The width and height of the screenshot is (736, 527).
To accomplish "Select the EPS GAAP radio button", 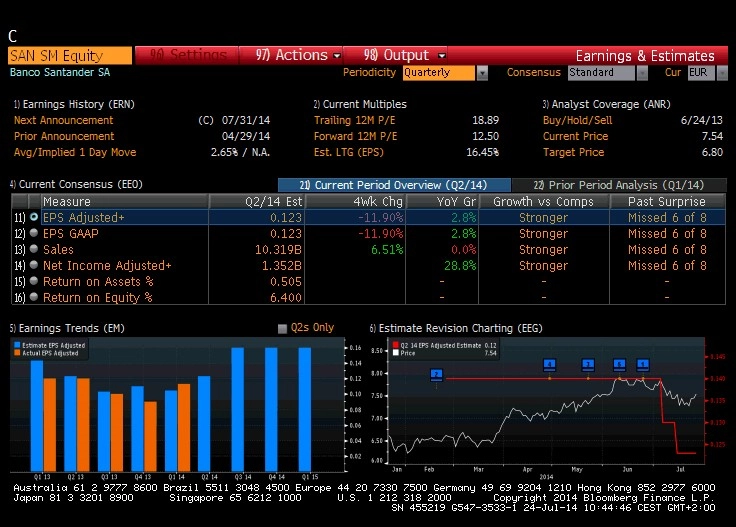I will tap(34, 233).
